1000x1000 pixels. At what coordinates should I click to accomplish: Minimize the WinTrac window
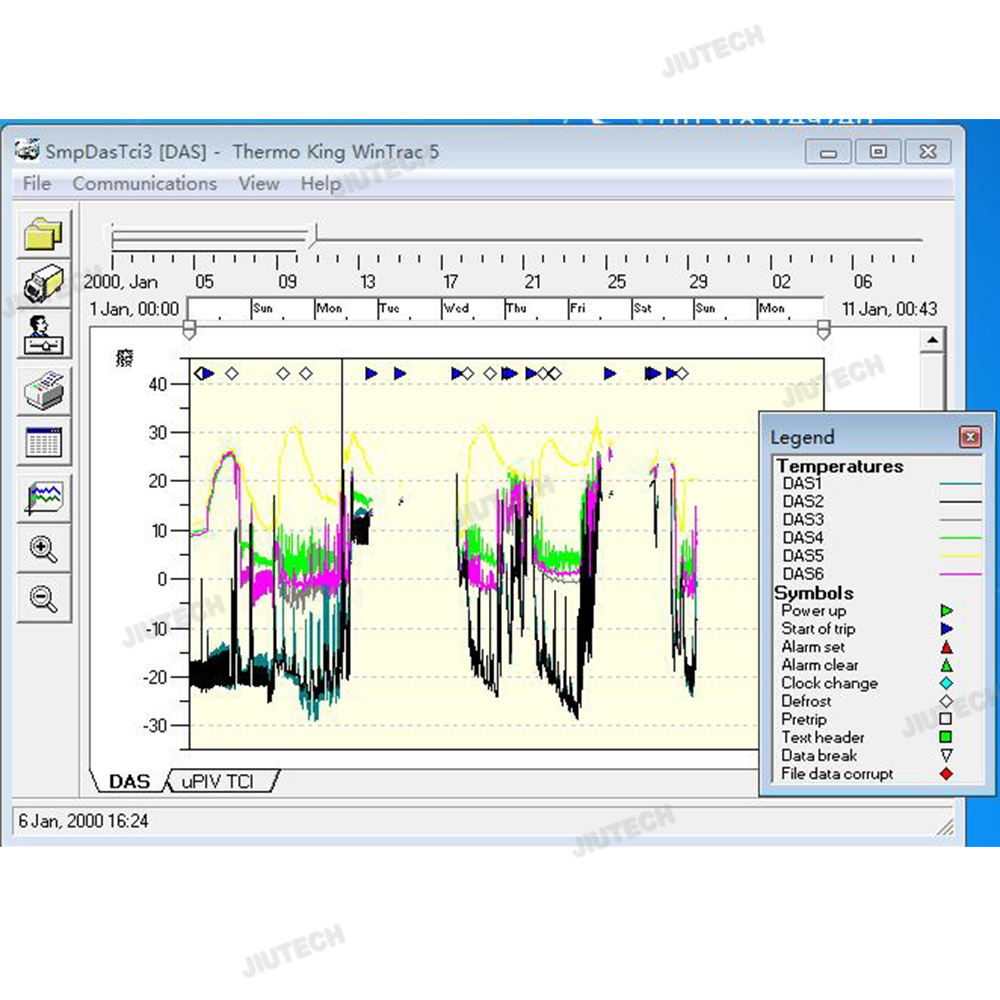pos(828,152)
